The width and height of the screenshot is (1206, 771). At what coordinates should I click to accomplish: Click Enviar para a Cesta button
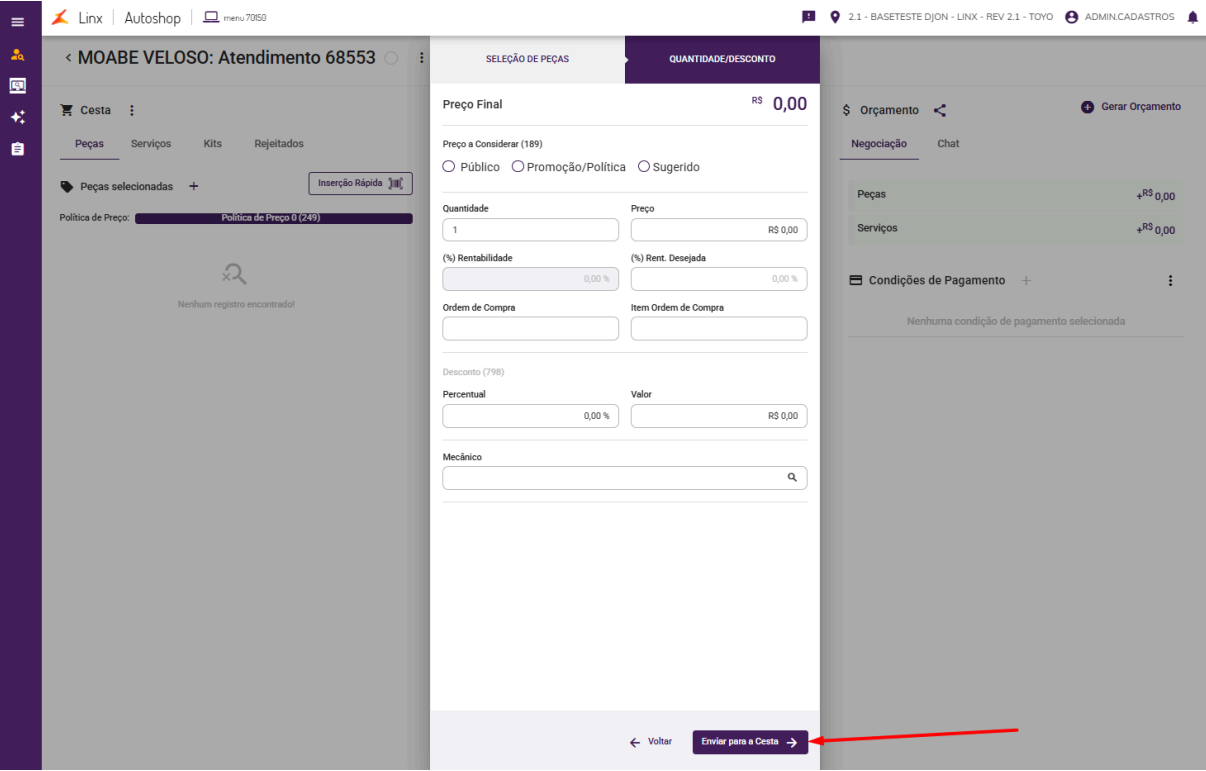coord(750,742)
